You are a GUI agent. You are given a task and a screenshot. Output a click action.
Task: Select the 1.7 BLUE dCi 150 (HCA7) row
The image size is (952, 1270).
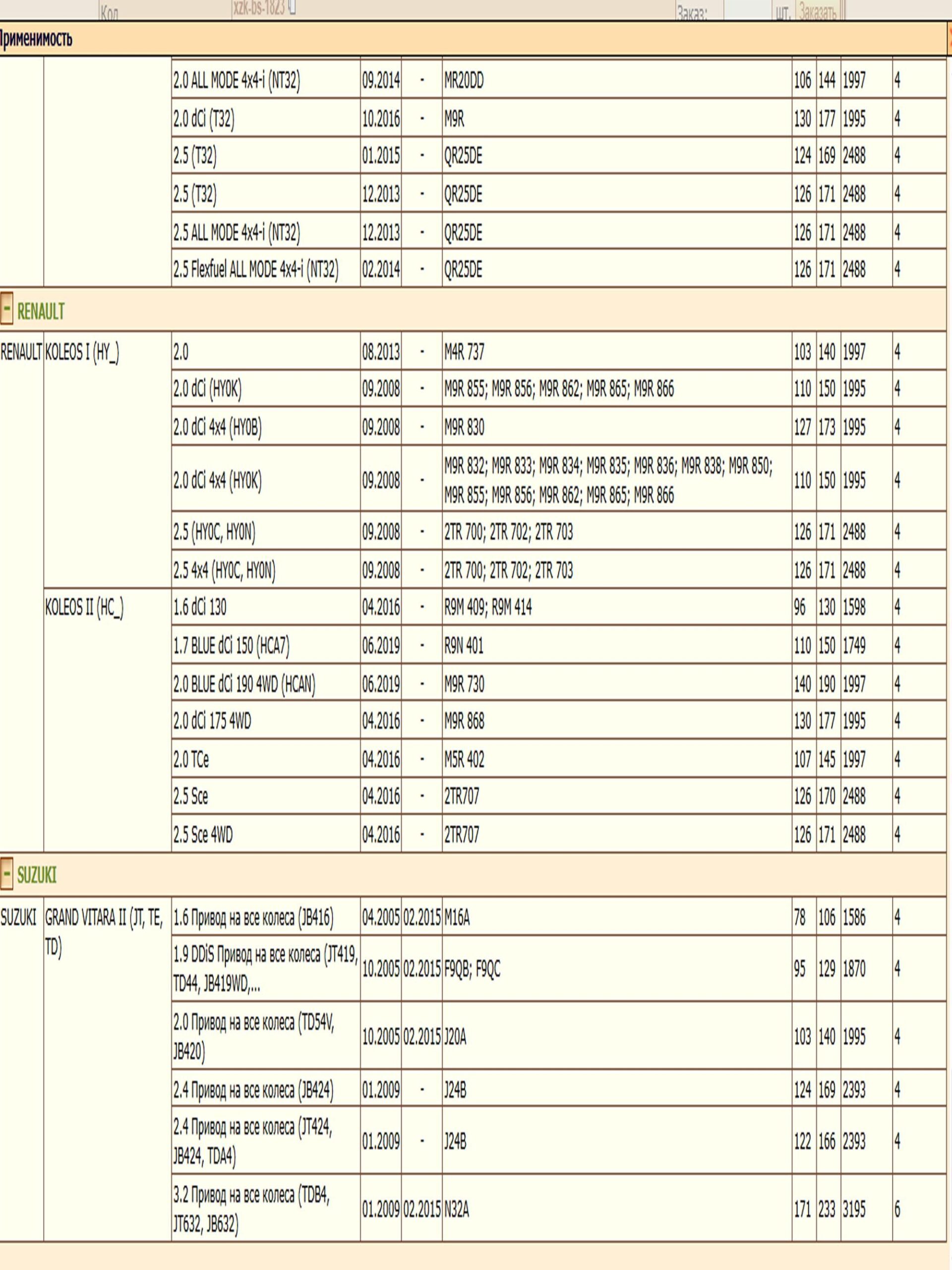[x=231, y=646]
